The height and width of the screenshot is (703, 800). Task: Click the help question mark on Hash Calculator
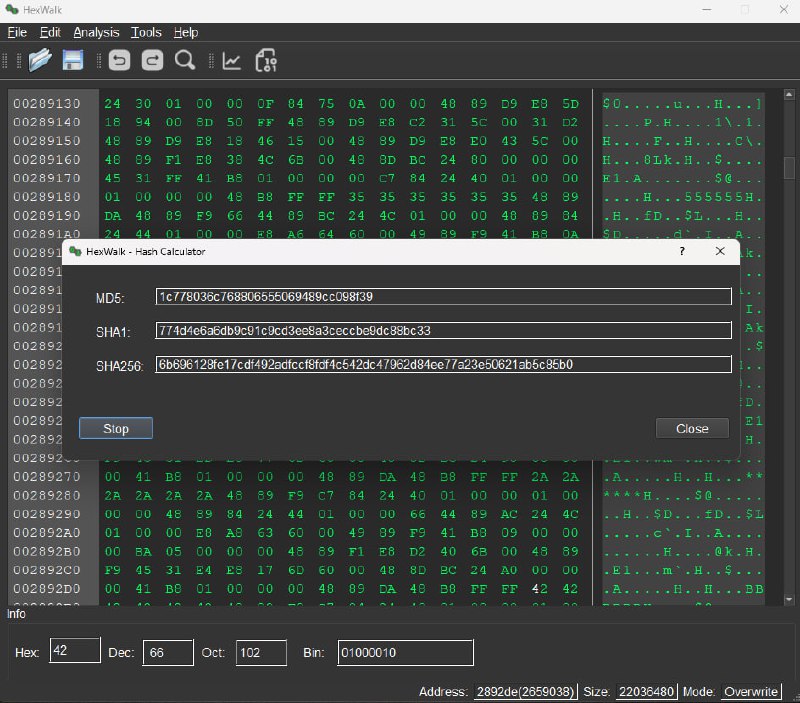tap(681, 253)
